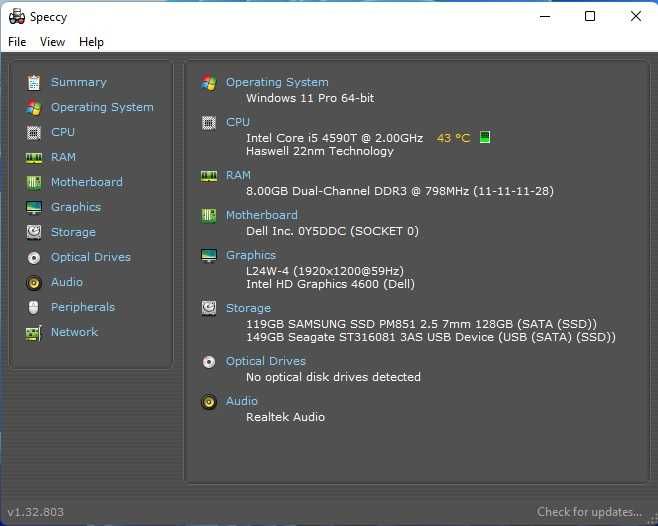Maximize the Speccy window
Viewport: 658px width, 526px height.
pos(590,16)
